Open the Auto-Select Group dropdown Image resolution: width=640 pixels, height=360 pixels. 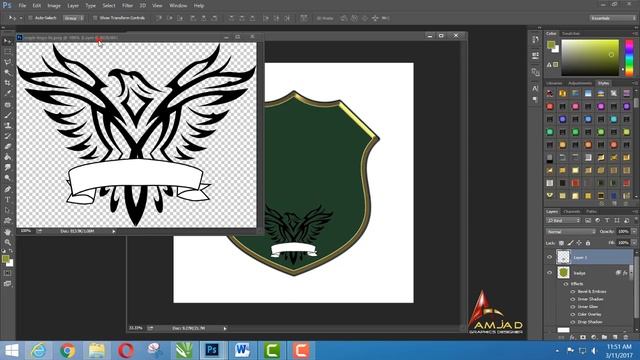[73, 18]
